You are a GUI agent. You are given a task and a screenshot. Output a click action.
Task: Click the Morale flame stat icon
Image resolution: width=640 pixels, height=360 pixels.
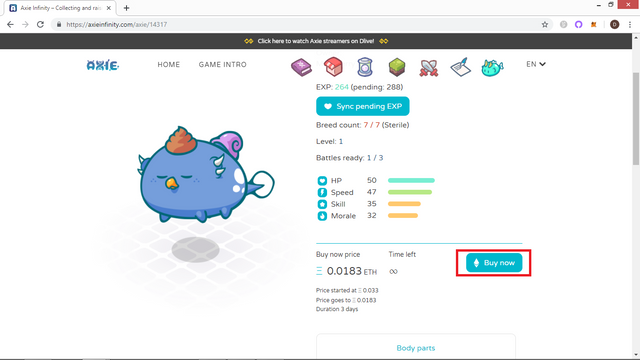point(322,216)
